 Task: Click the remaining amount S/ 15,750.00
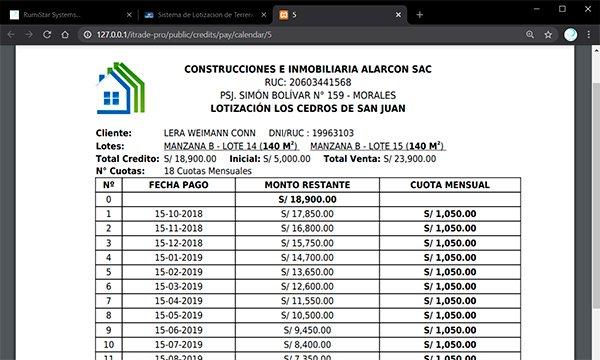[307, 243]
